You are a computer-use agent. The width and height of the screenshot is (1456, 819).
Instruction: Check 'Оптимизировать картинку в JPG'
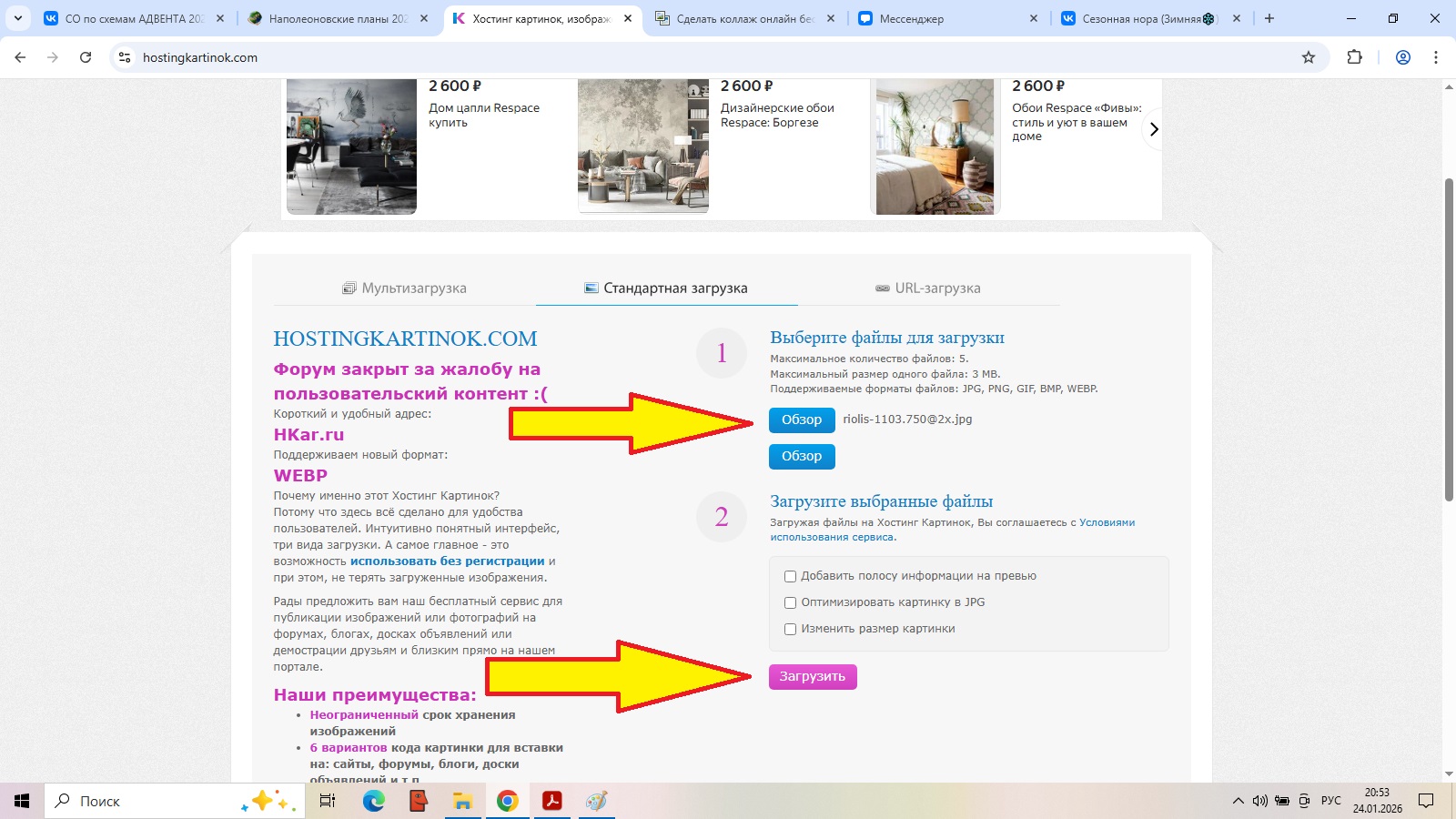coord(790,602)
